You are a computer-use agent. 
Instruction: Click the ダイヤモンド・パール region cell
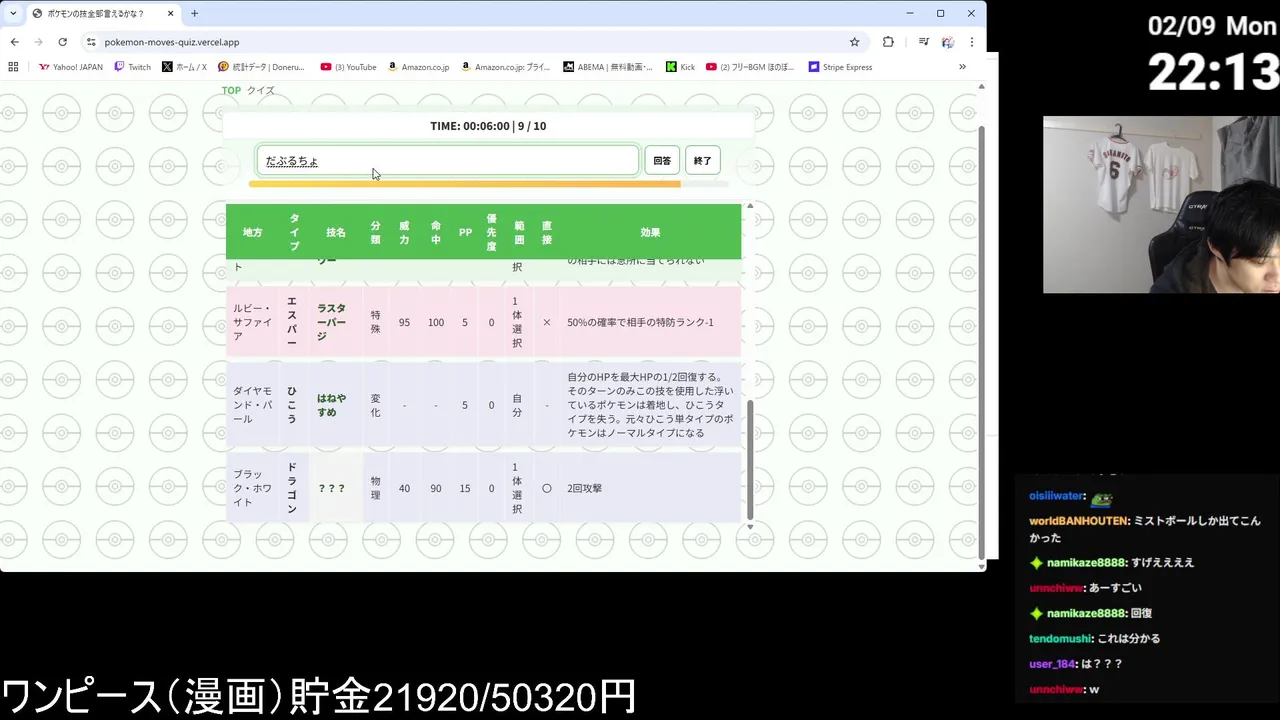[x=252, y=405]
